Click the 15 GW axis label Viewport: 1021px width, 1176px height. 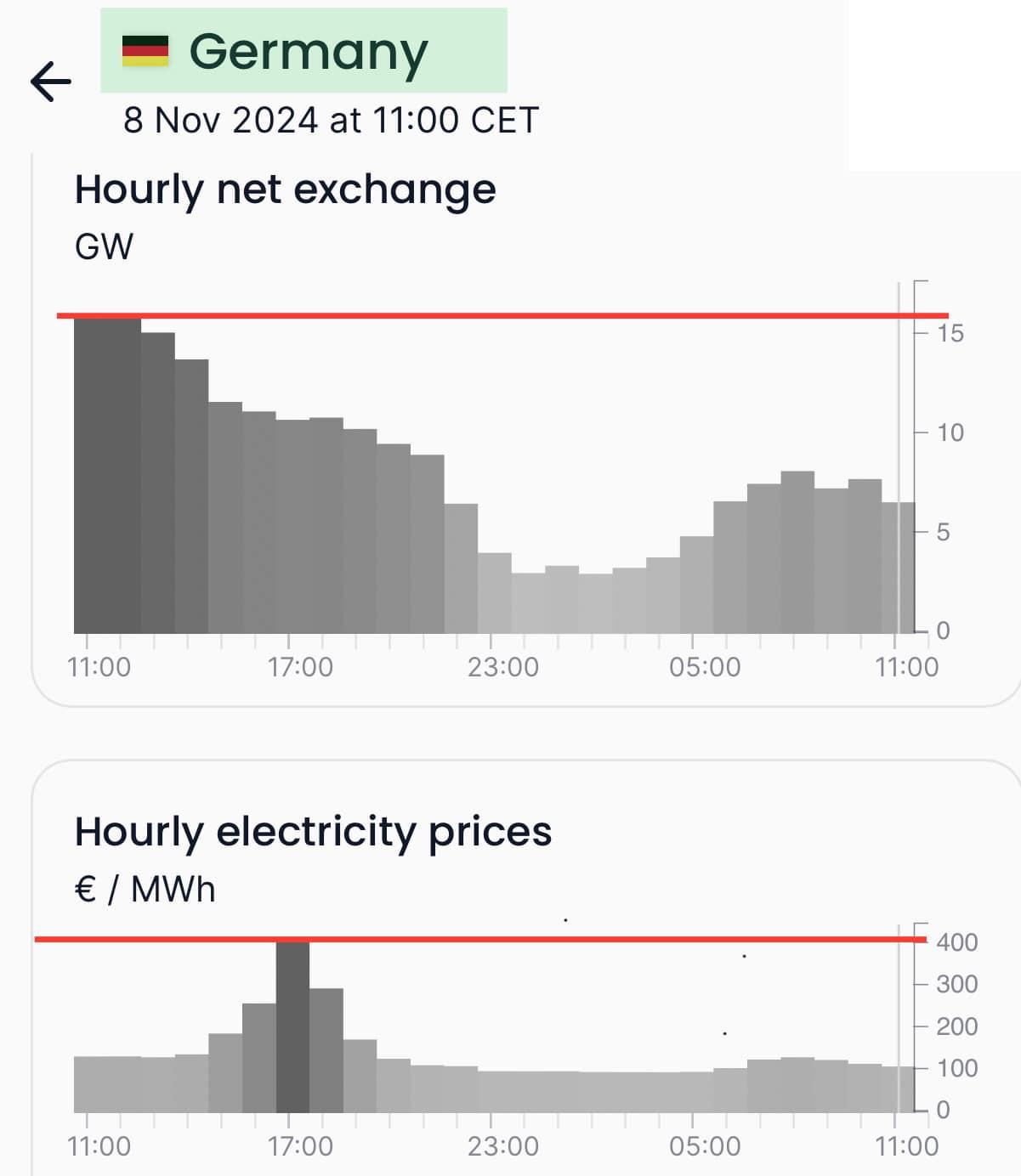point(950,333)
